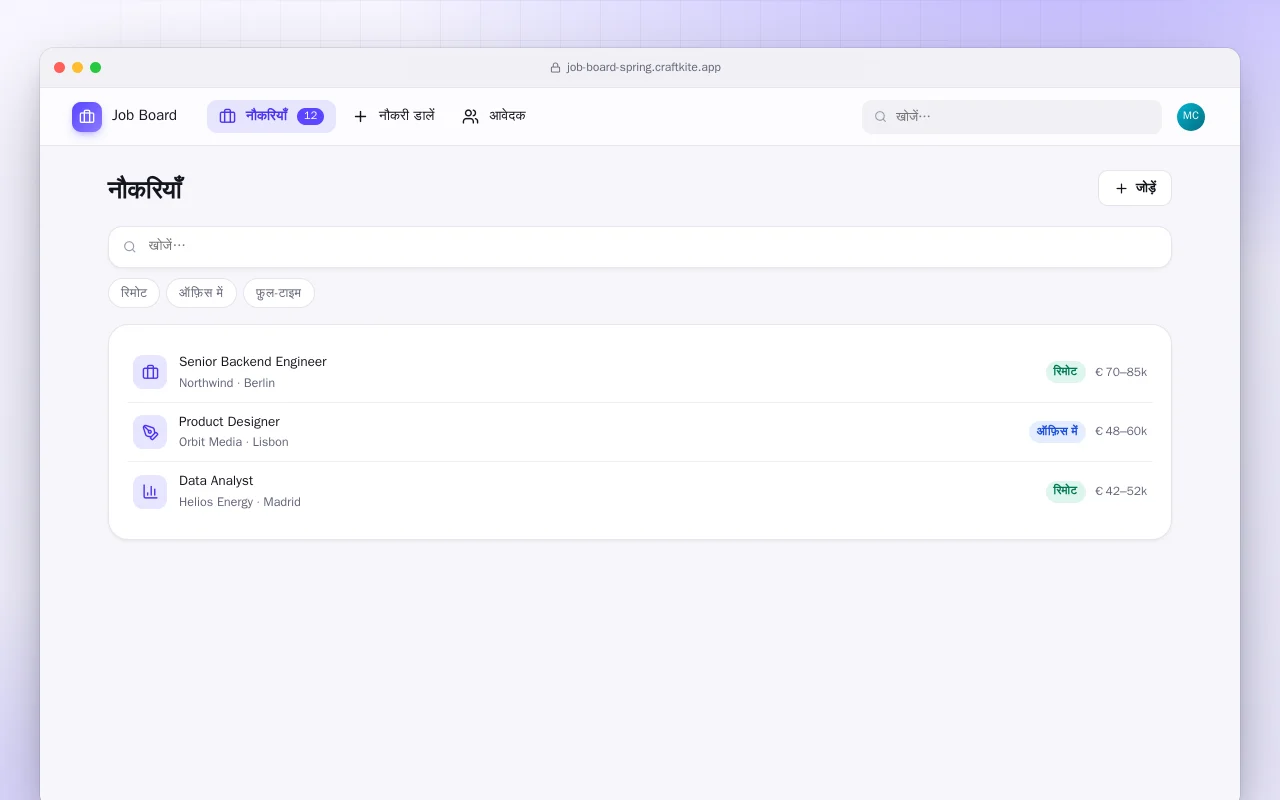Open the Senior Backend Engineer job title

click(x=253, y=362)
